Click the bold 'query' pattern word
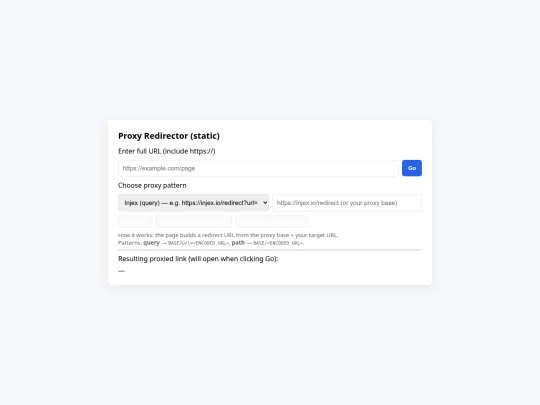The image size is (540, 405). [x=152, y=243]
